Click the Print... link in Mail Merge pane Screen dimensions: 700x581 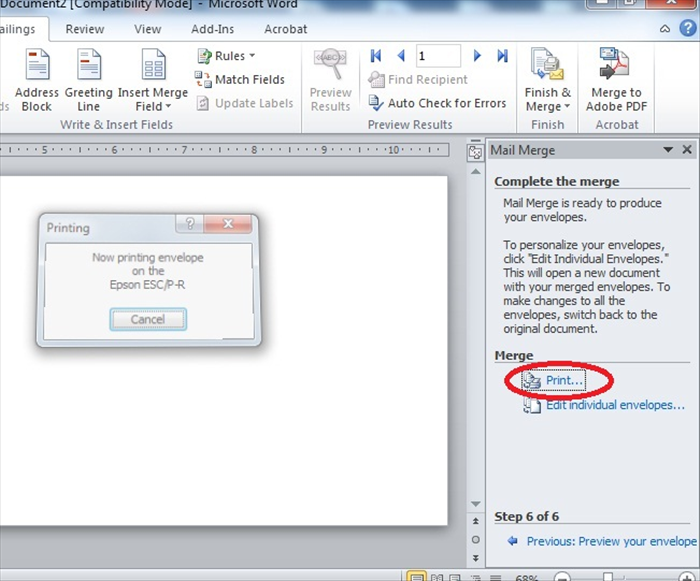(554, 380)
